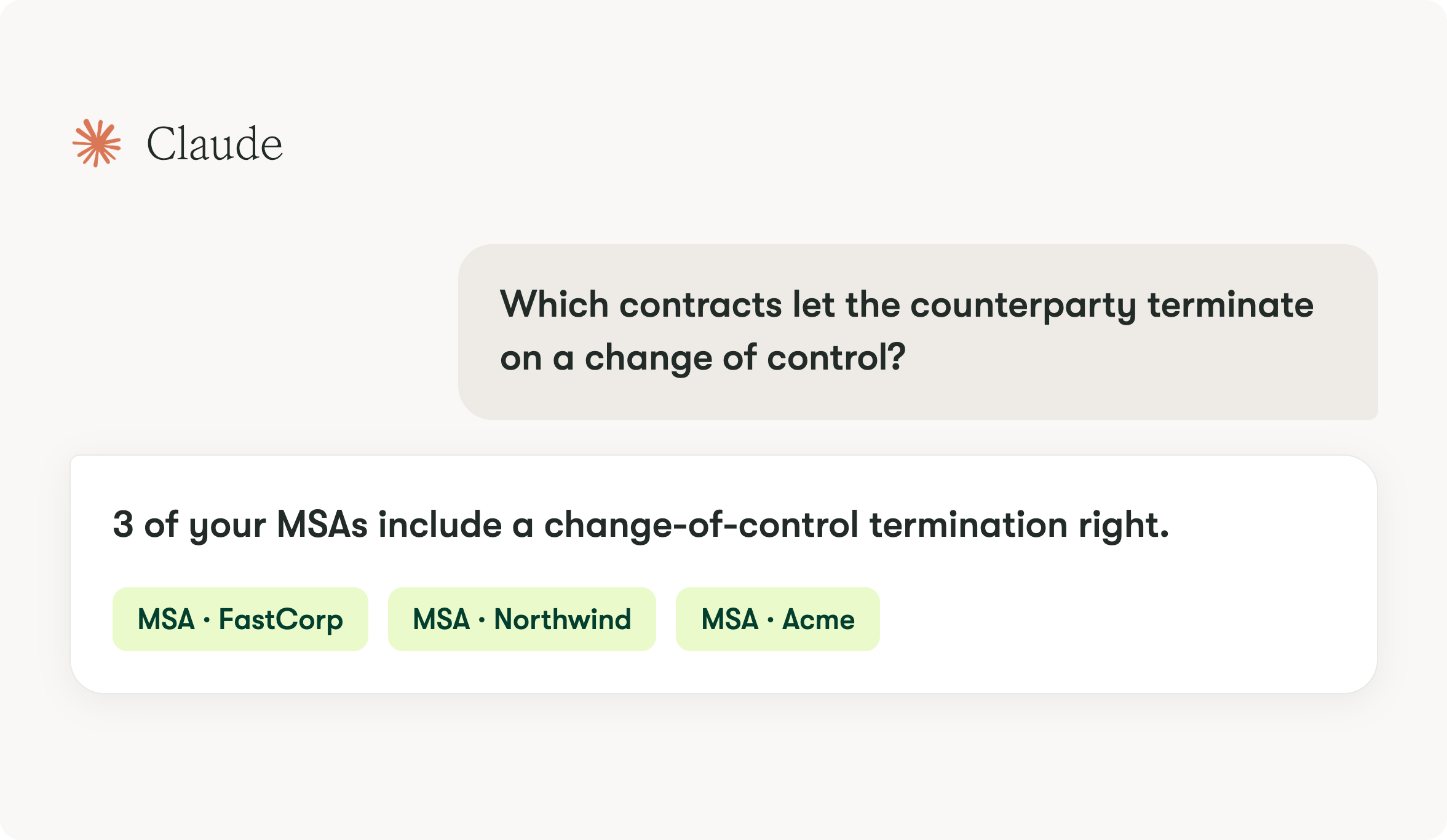This screenshot has height=840, width=1447.
Task: Open the MSA · Northwind source chip
Action: (x=522, y=619)
